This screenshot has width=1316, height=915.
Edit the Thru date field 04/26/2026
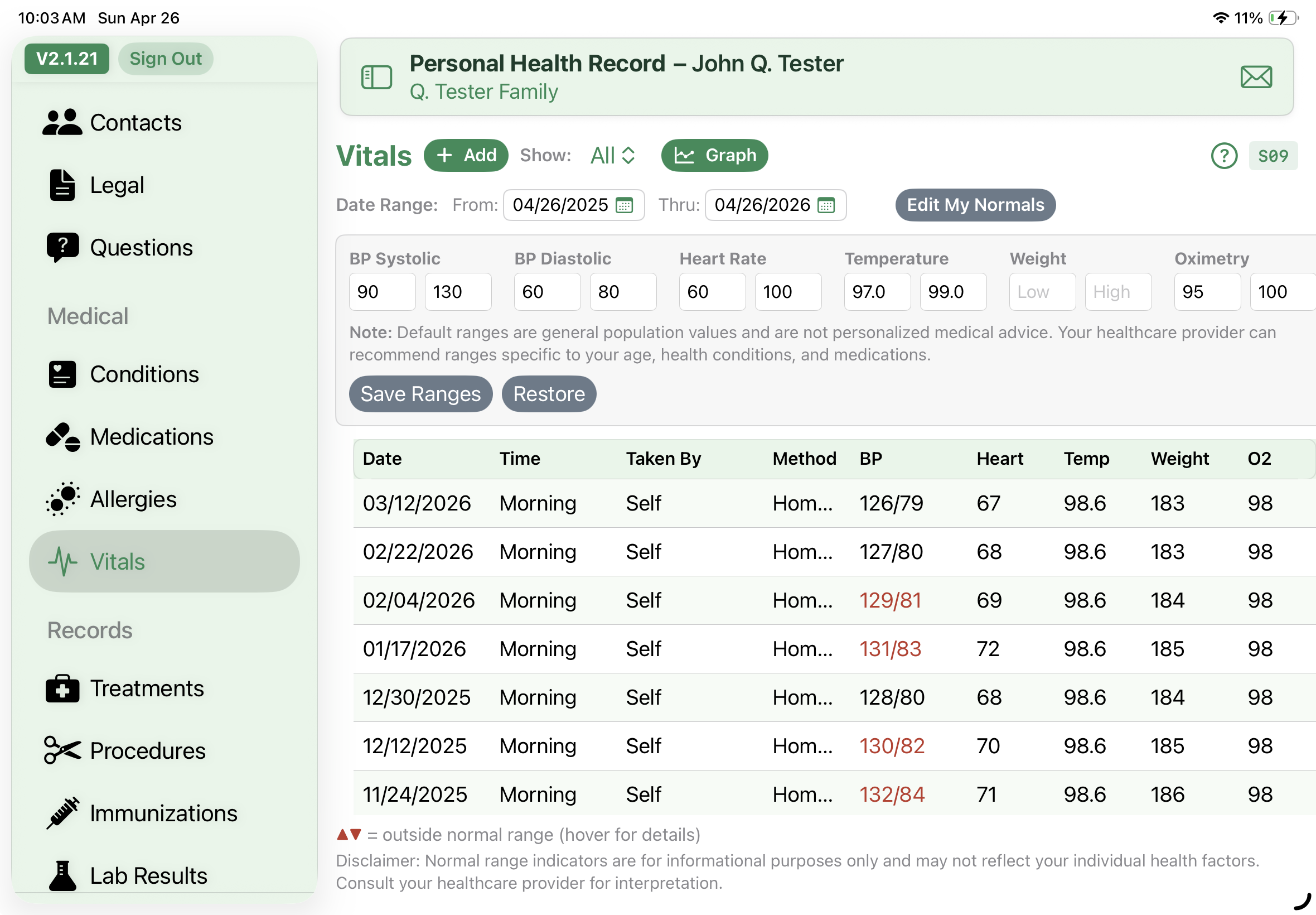[x=775, y=205]
